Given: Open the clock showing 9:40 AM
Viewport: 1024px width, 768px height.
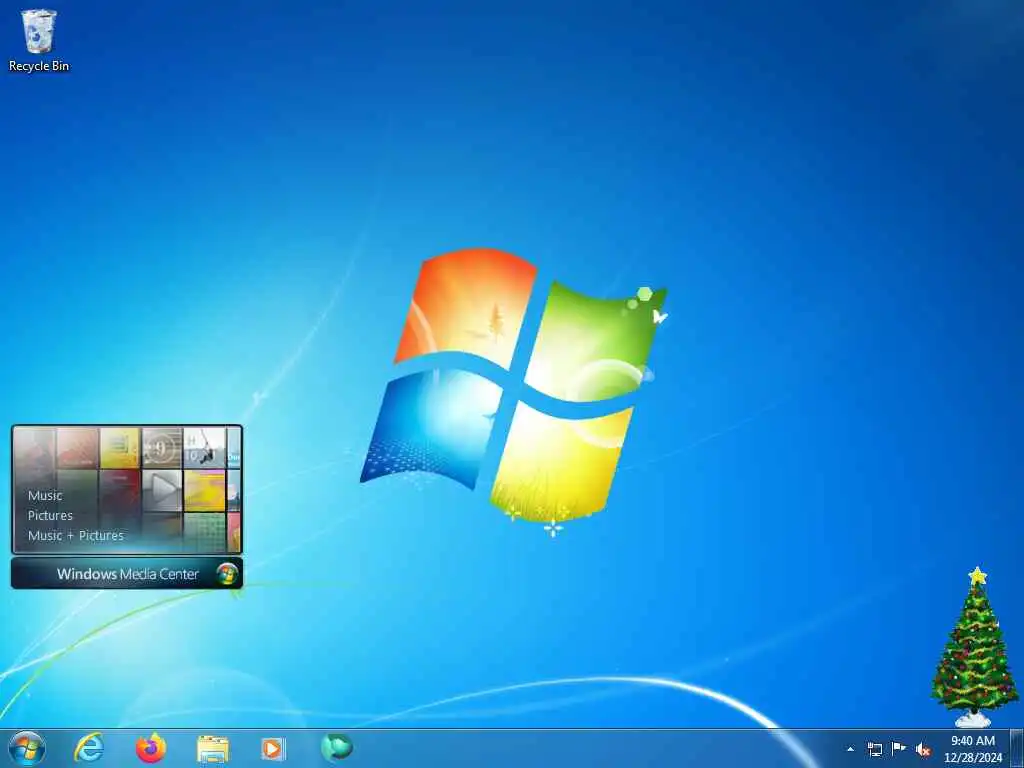Looking at the screenshot, I should (x=973, y=749).
